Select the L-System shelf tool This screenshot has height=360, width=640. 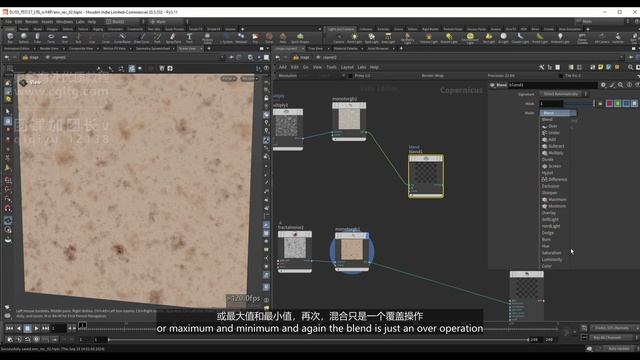point(226,38)
